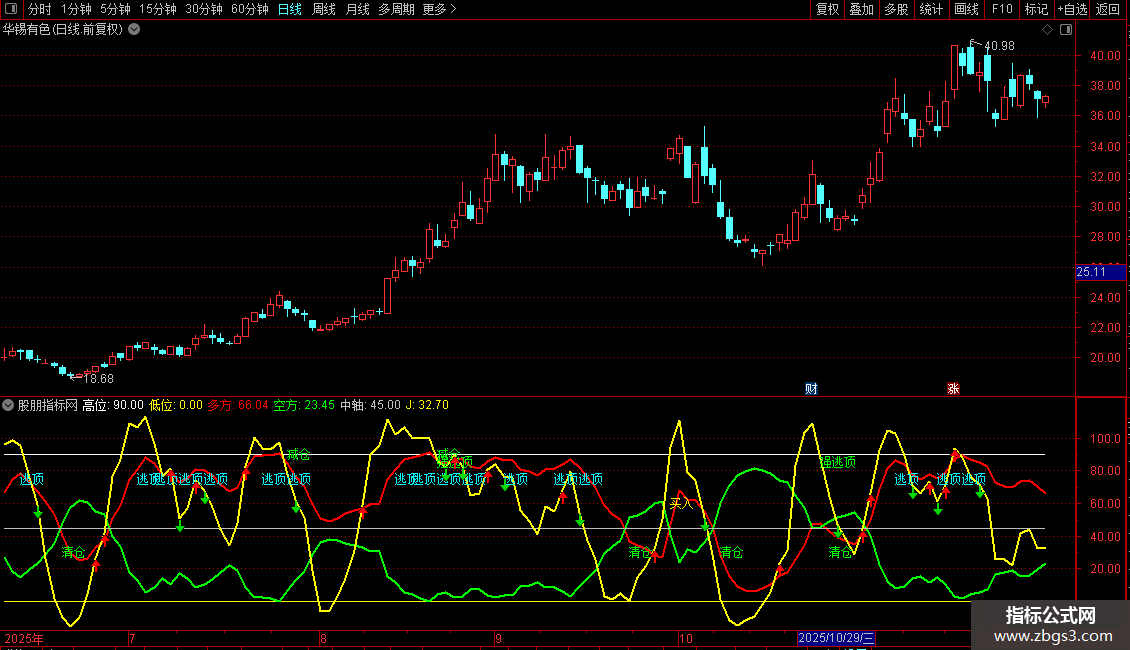Select the 60分钟 period

click(249, 9)
